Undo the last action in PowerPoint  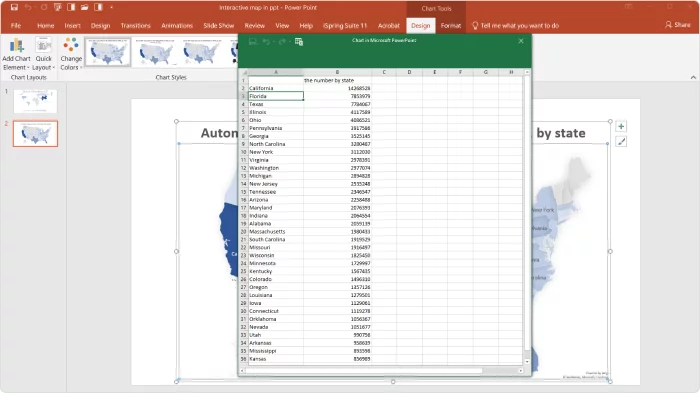[28, 7]
